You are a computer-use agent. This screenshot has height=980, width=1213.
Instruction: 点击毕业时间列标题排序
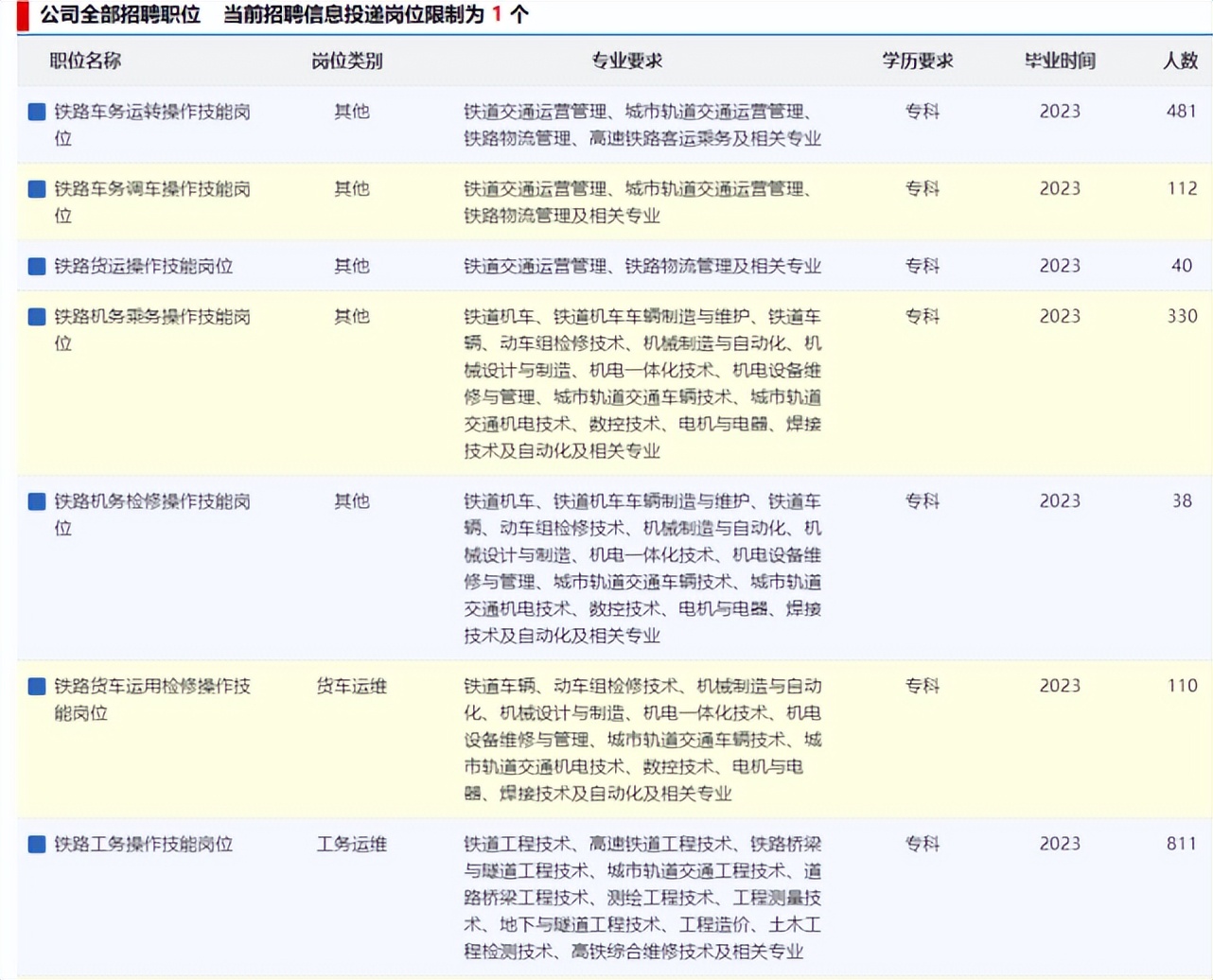(1059, 61)
